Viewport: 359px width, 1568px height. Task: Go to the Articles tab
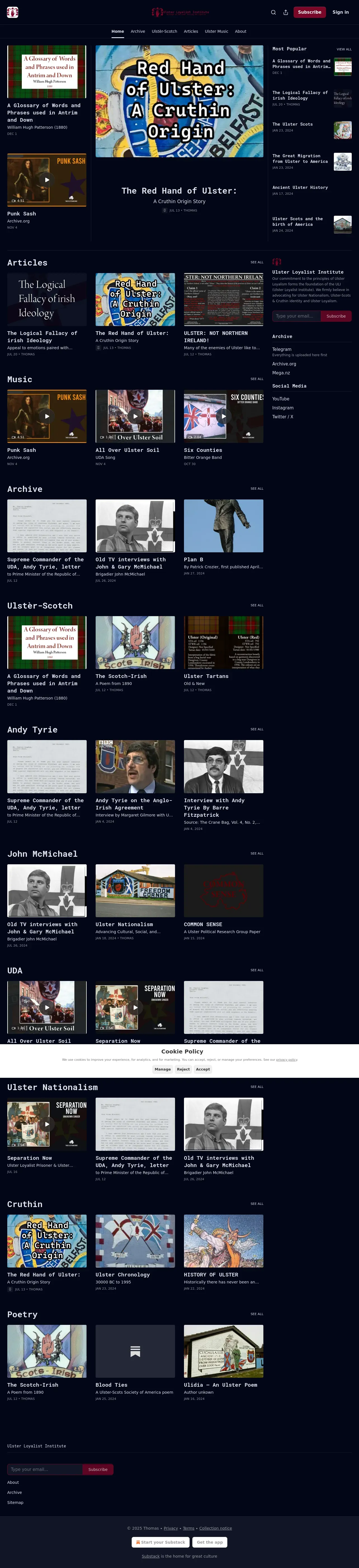(x=191, y=31)
